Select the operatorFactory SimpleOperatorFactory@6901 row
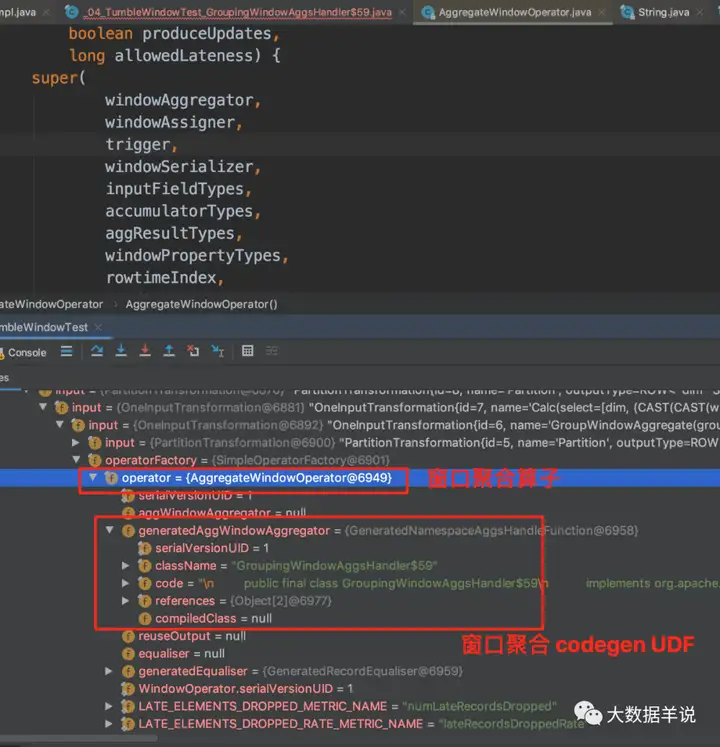The width and height of the screenshot is (720, 747). 360,460
